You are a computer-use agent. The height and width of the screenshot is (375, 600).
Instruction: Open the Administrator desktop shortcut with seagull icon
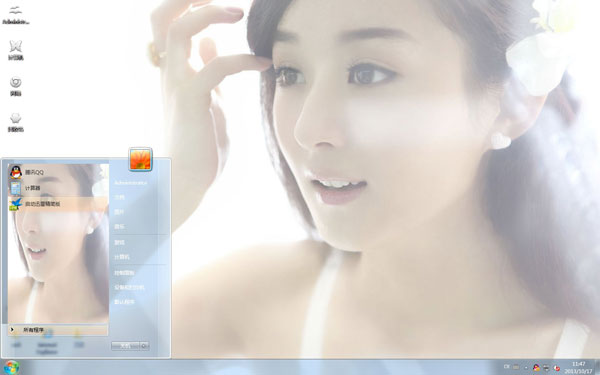click(x=16, y=15)
